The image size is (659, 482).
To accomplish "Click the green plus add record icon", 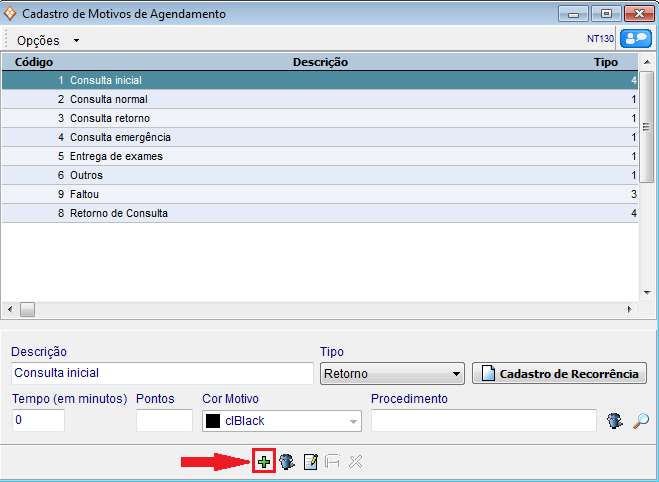I will pyautogui.click(x=264, y=461).
